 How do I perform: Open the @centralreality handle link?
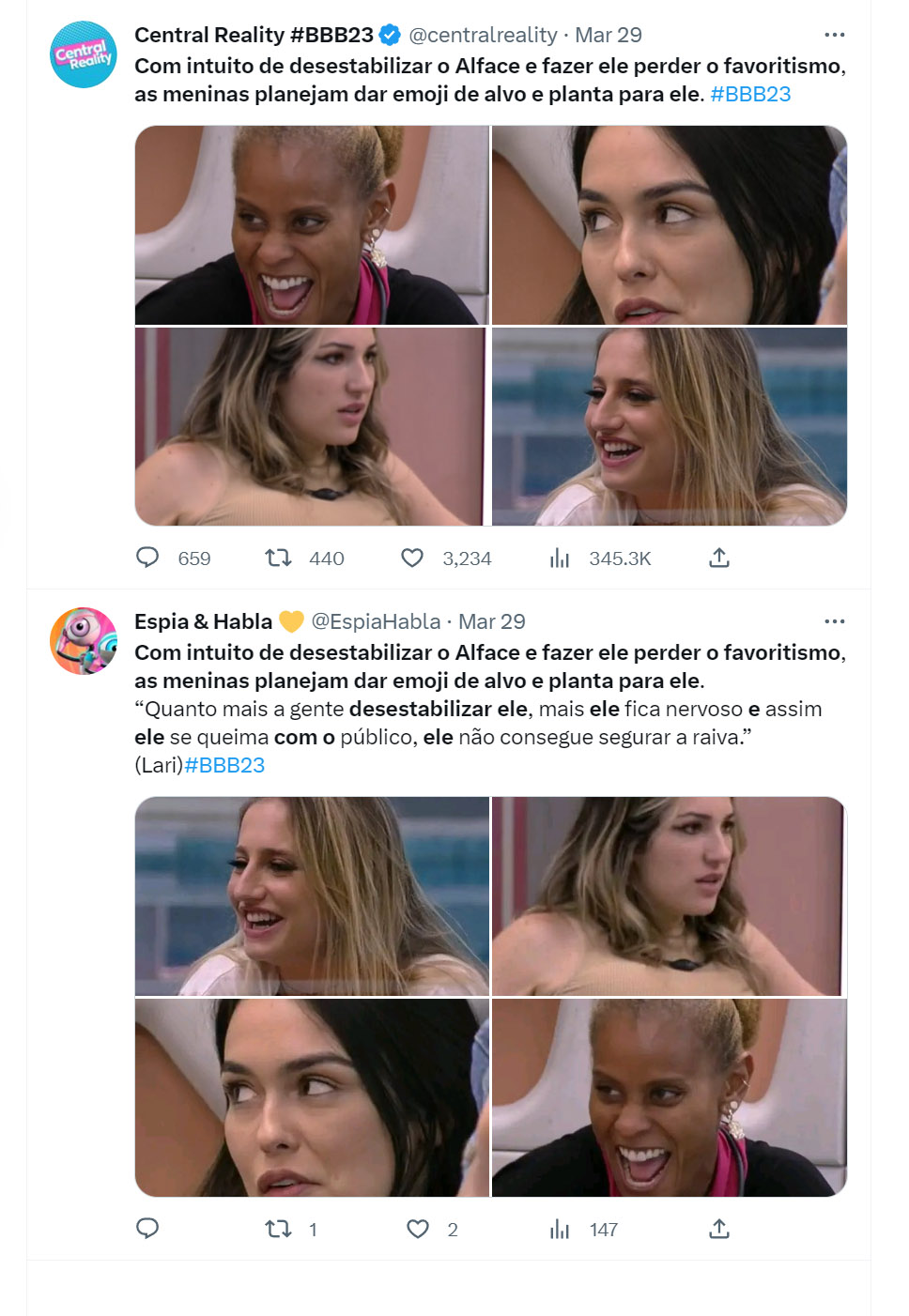(x=483, y=35)
